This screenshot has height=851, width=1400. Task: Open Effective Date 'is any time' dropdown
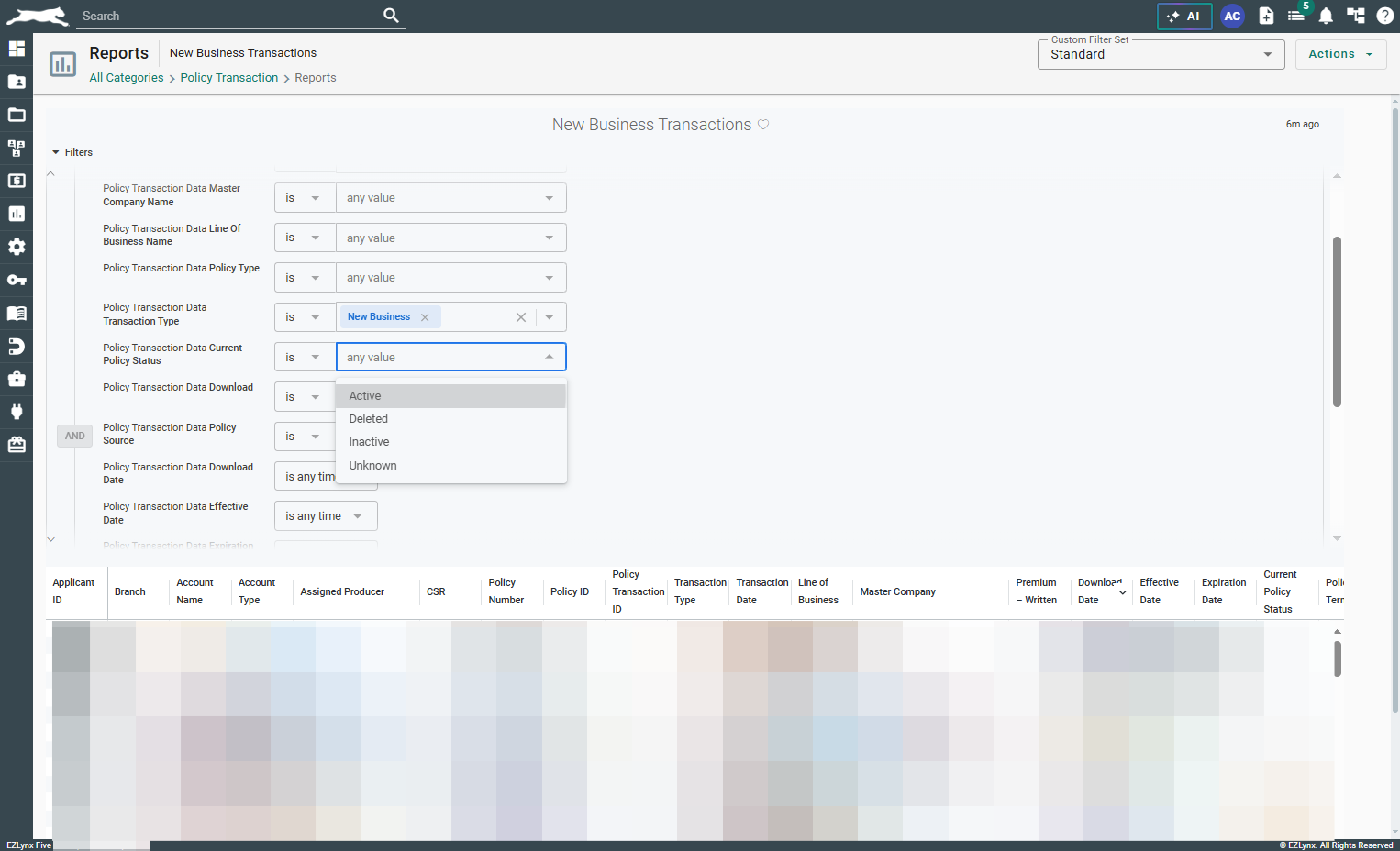[x=326, y=516]
